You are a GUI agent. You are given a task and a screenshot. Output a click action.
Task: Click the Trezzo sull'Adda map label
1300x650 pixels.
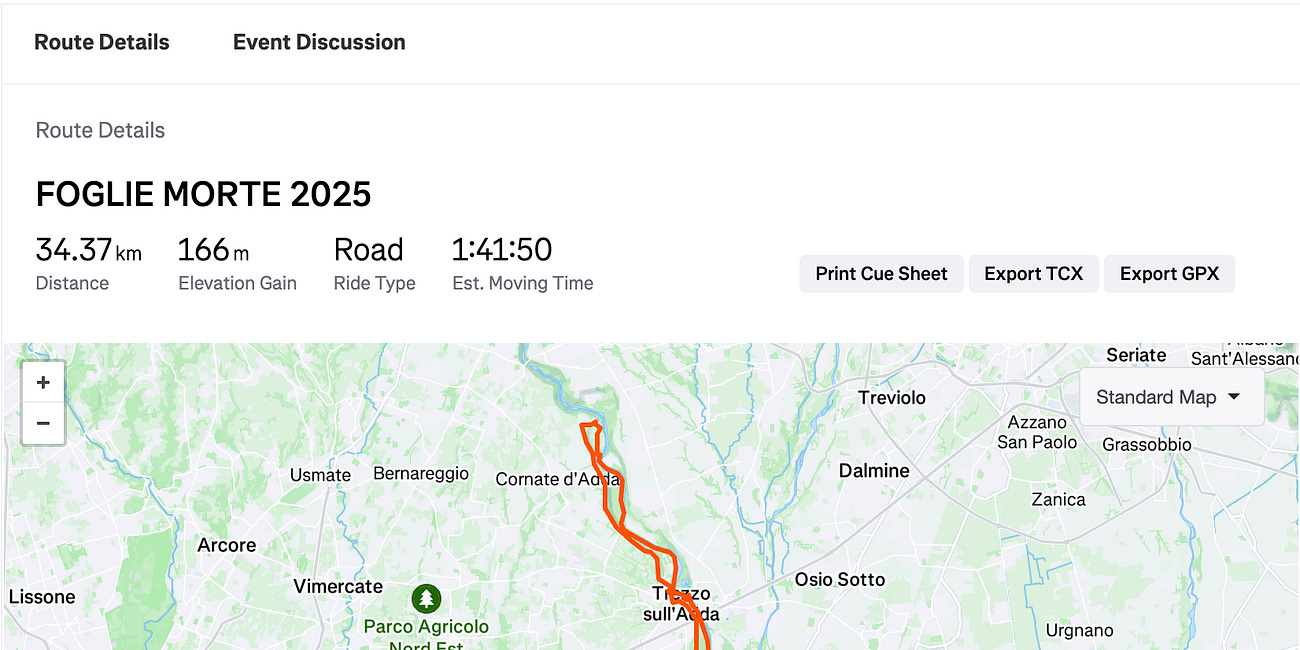[680, 603]
